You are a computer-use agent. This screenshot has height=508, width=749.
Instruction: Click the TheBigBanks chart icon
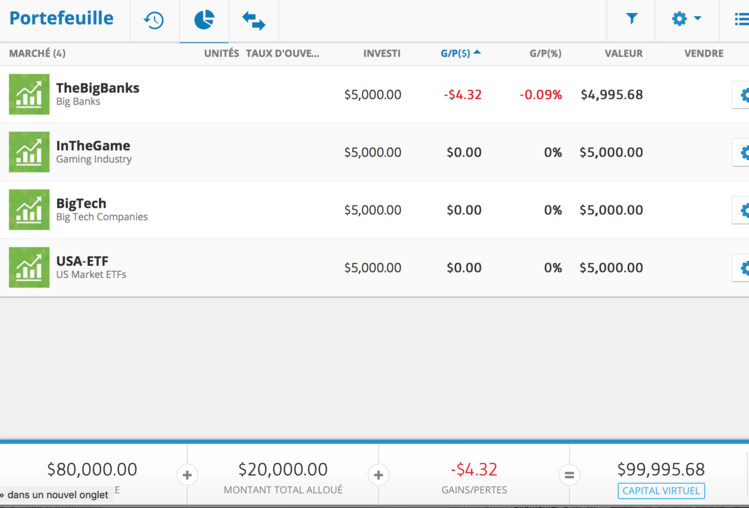(29, 94)
